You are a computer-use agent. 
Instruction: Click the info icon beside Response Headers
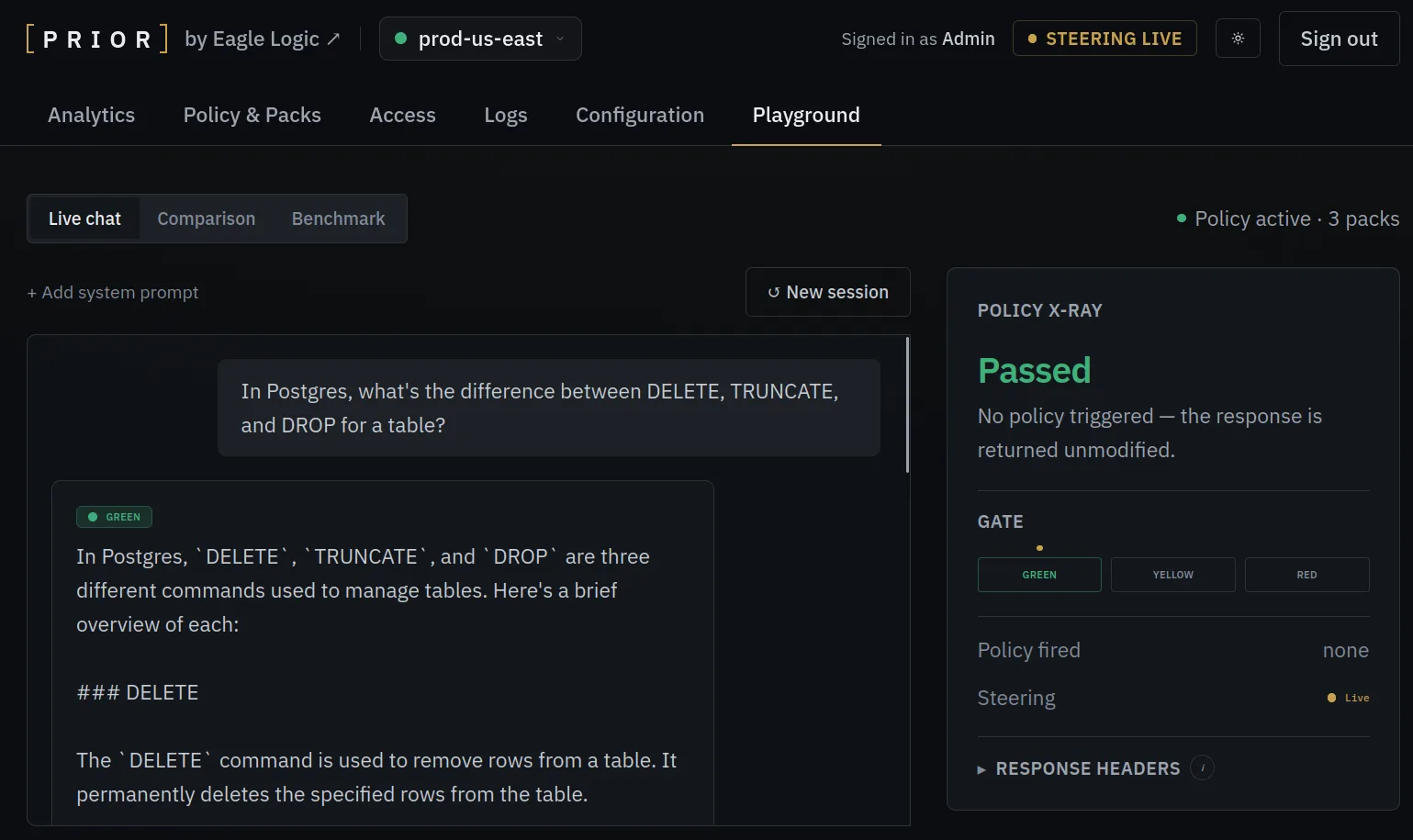click(1202, 767)
